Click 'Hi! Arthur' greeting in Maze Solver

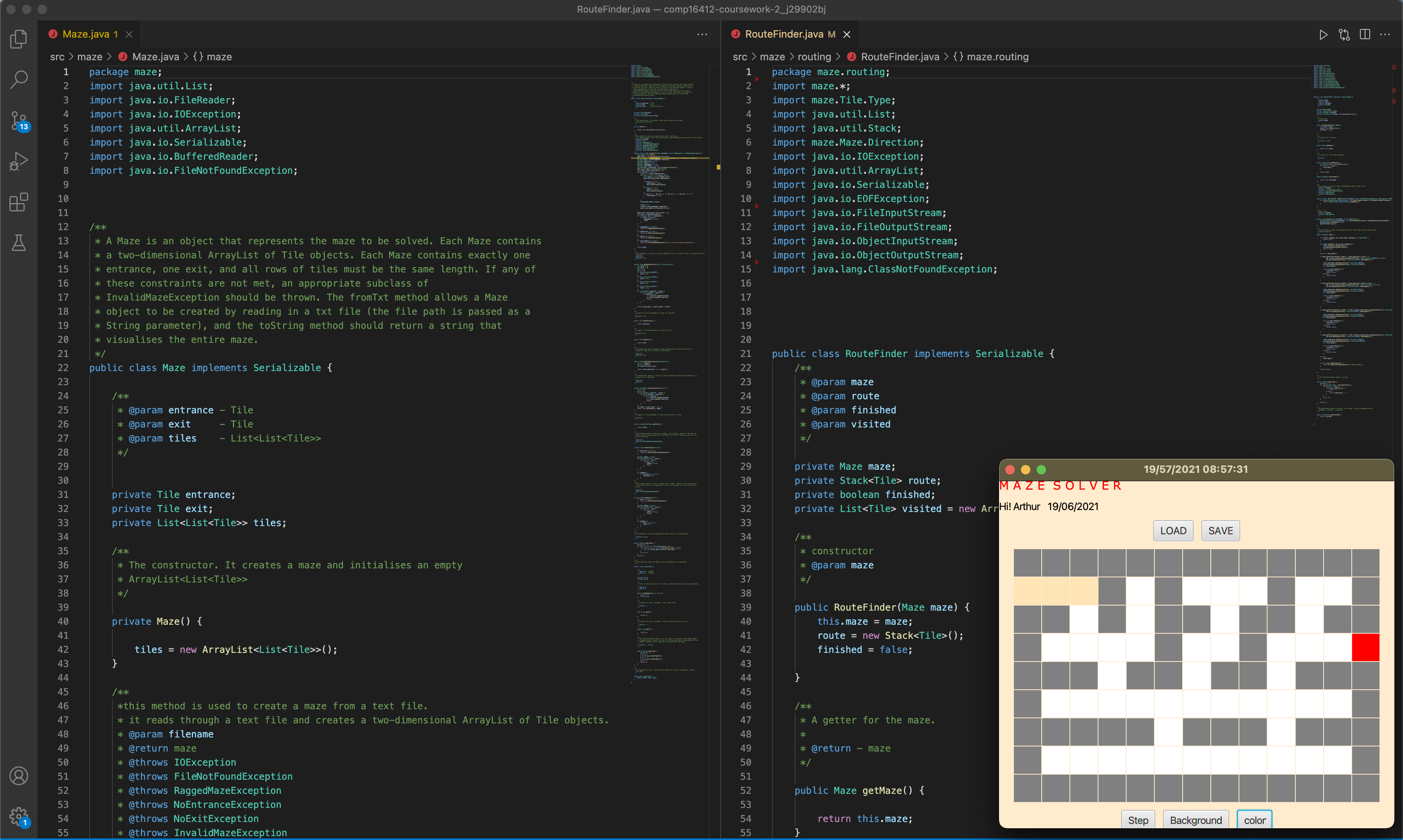coord(1020,507)
